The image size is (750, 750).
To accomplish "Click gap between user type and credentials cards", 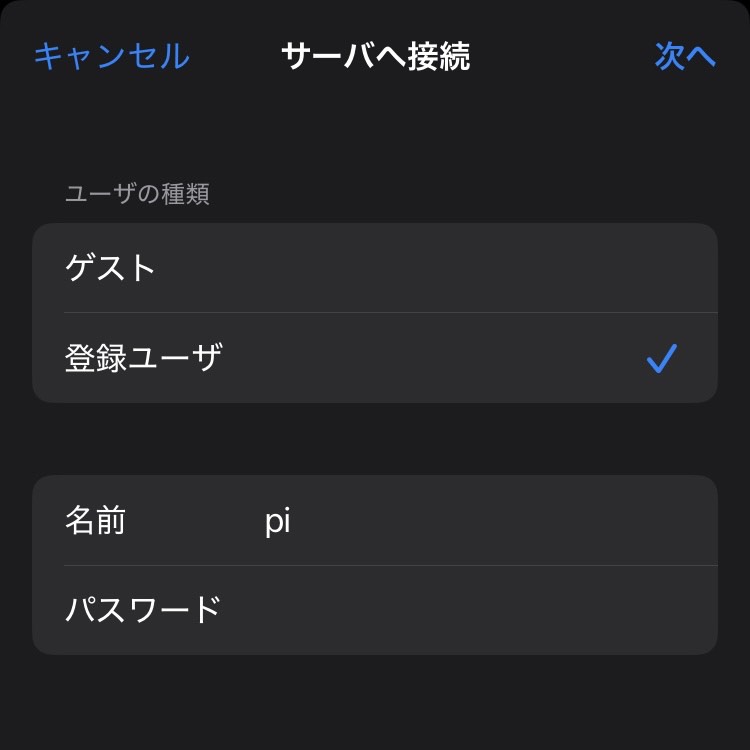I will tap(375, 439).
